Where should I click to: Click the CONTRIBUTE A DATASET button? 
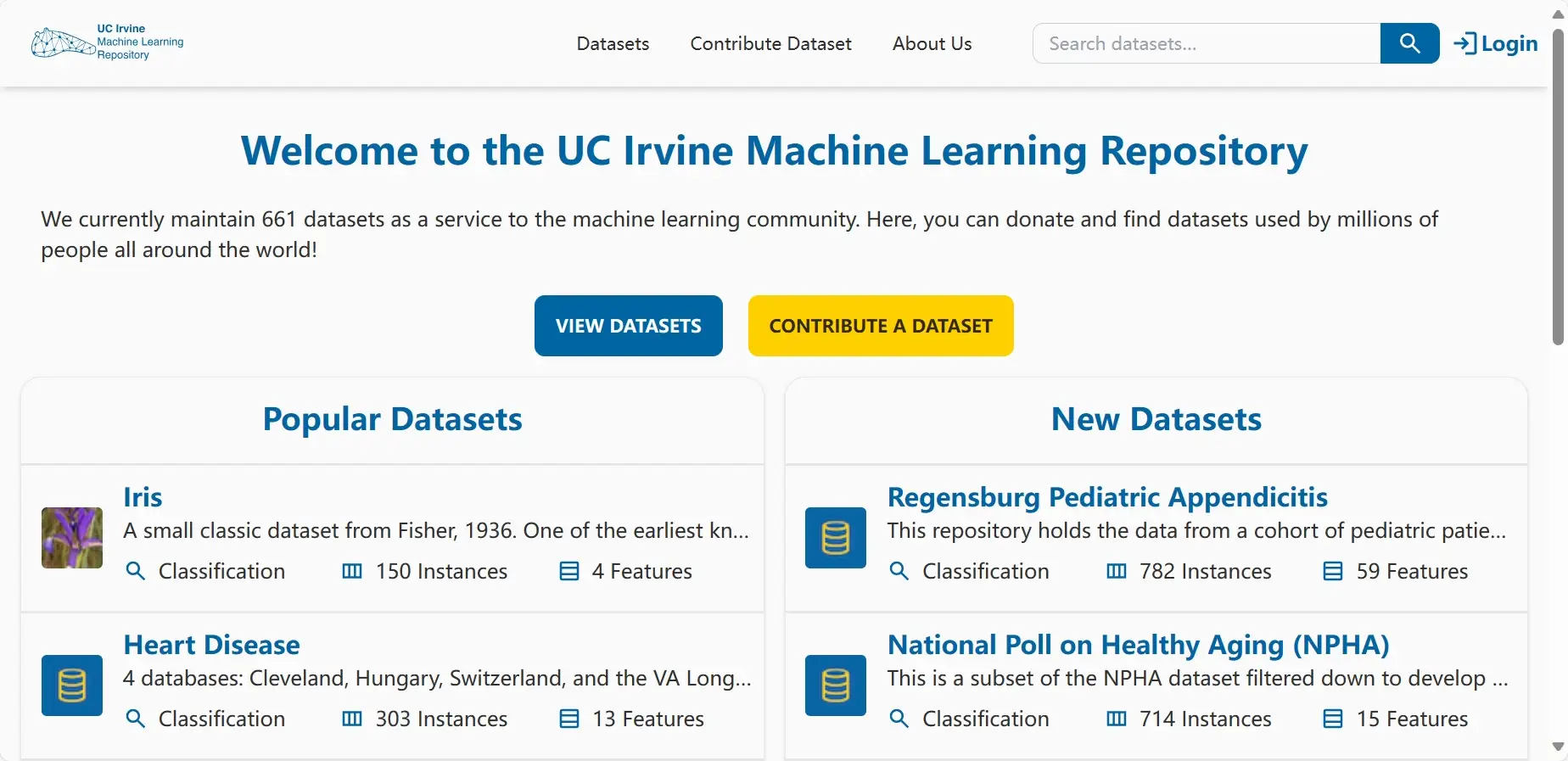click(881, 326)
